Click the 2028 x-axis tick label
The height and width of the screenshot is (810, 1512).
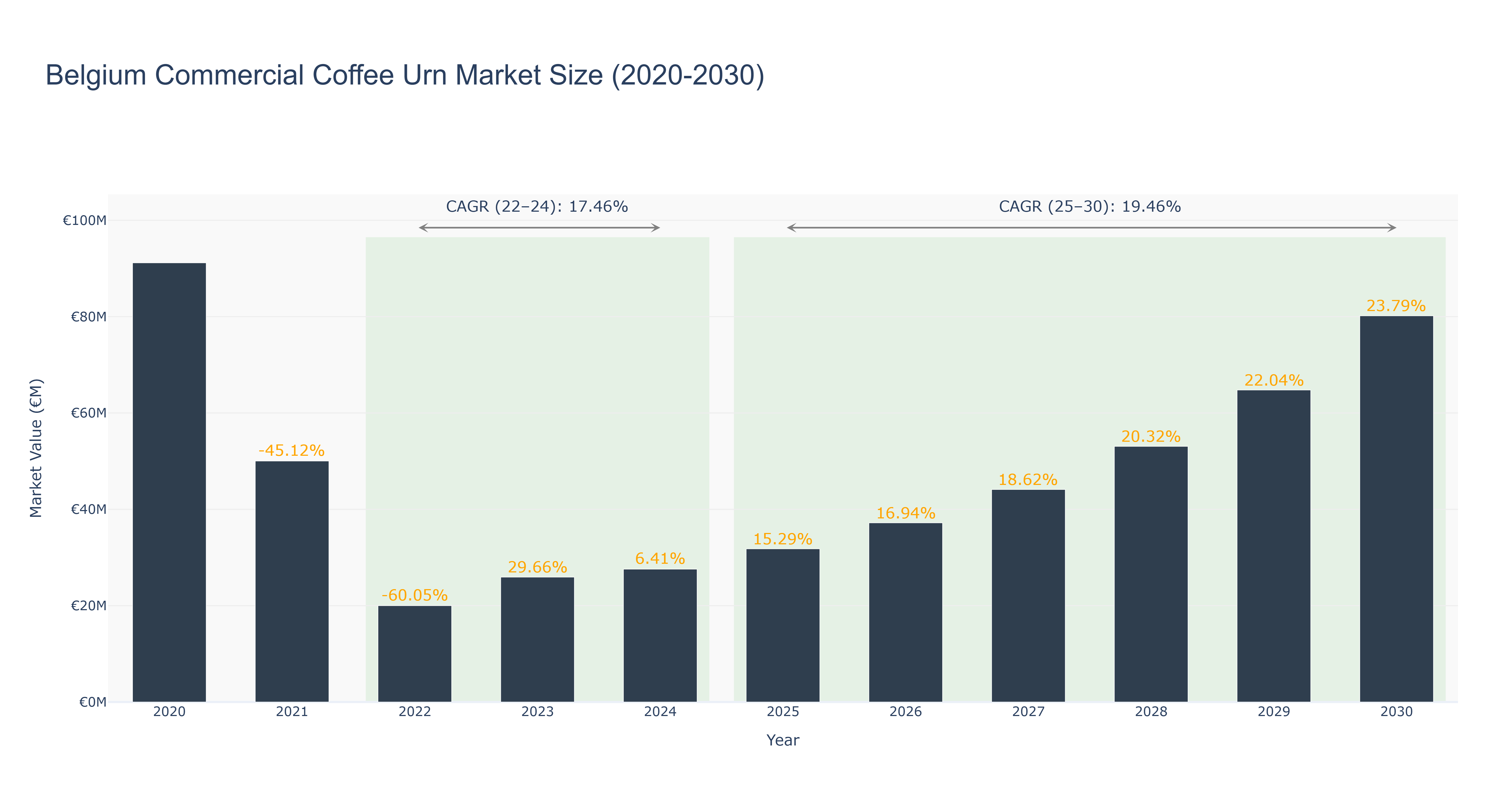[1150, 712]
